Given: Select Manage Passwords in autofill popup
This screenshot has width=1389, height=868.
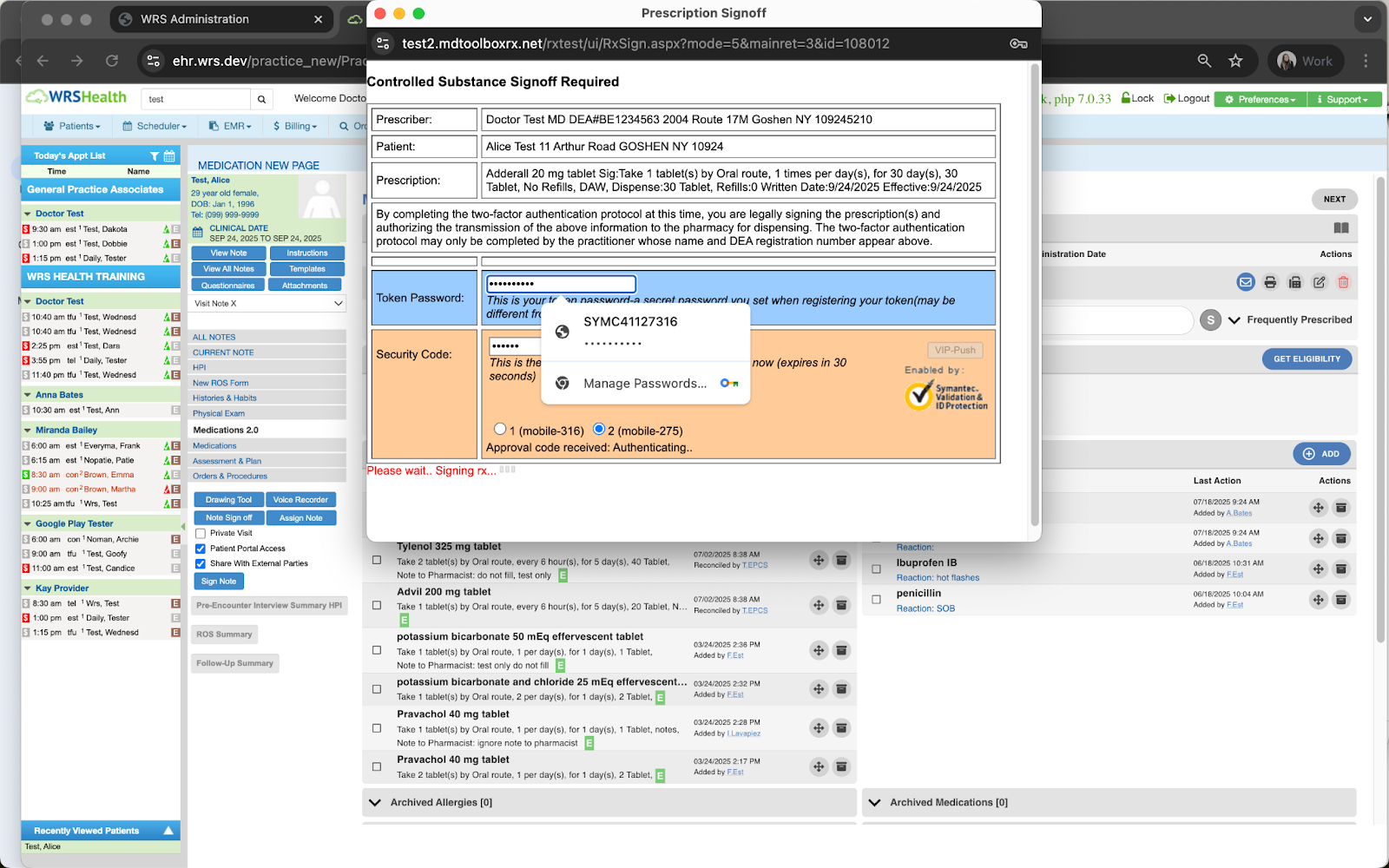Looking at the screenshot, I should tap(644, 384).
